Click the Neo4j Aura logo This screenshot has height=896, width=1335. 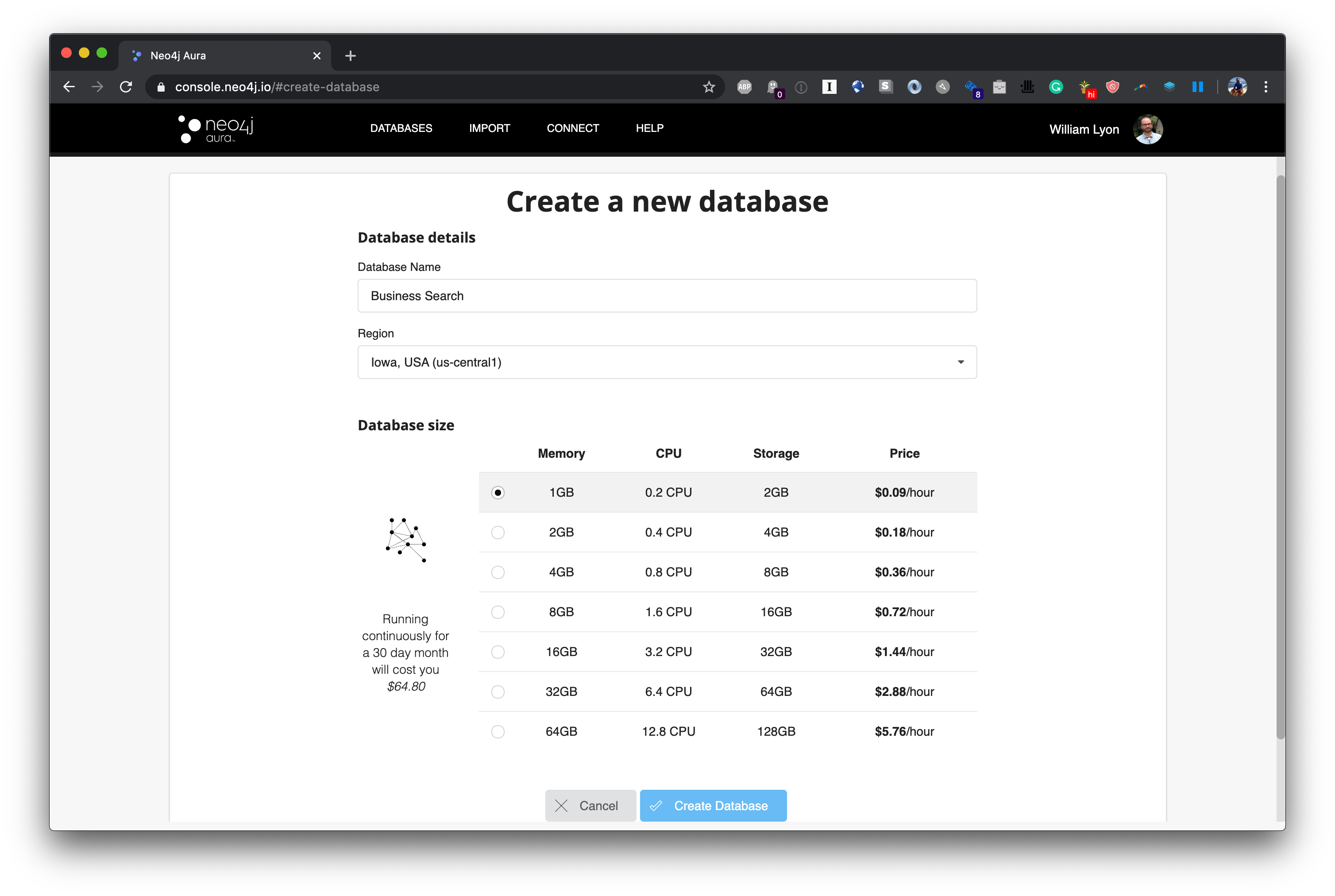[216, 129]
